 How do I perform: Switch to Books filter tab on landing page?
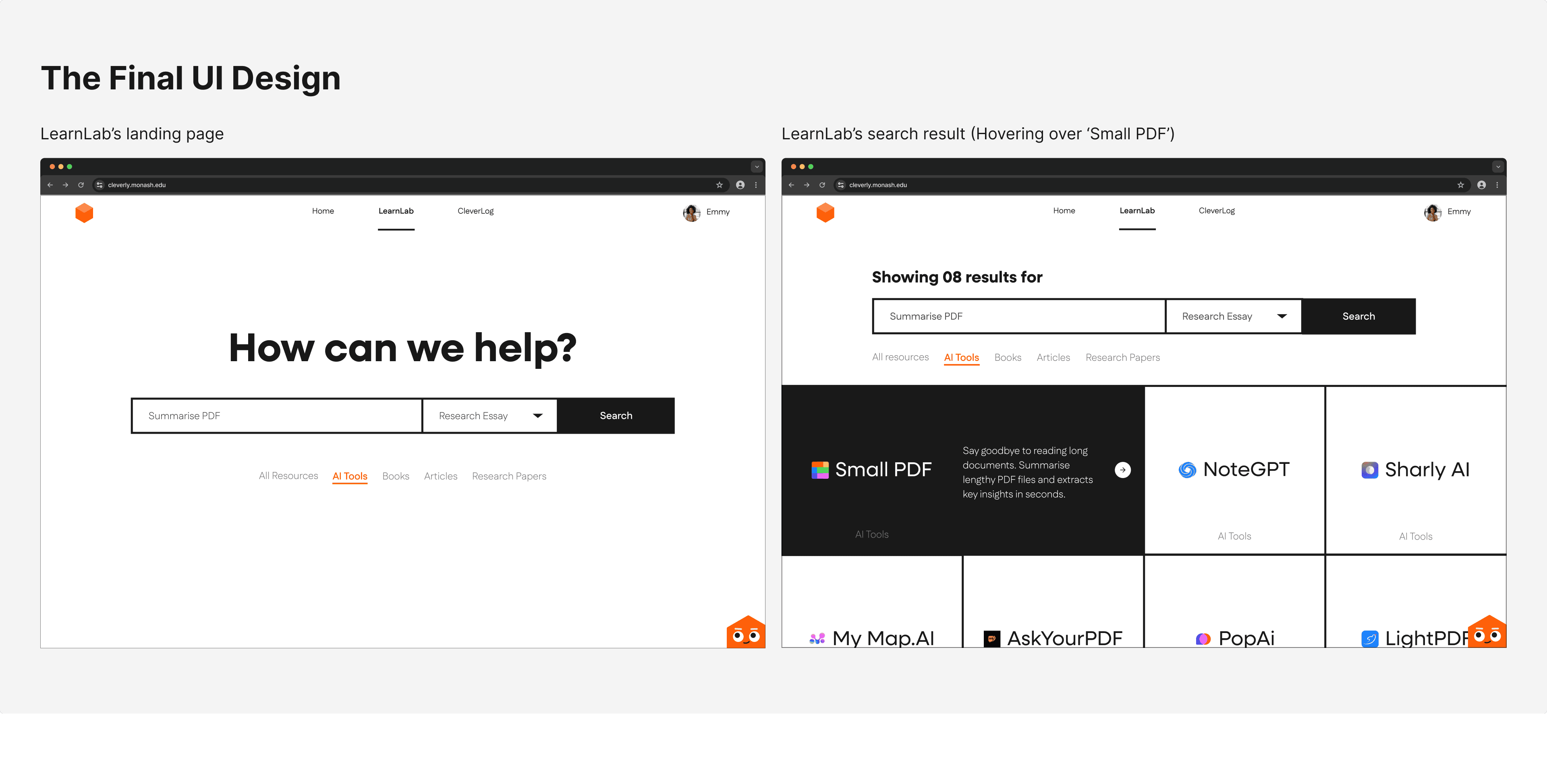point(395,477)
